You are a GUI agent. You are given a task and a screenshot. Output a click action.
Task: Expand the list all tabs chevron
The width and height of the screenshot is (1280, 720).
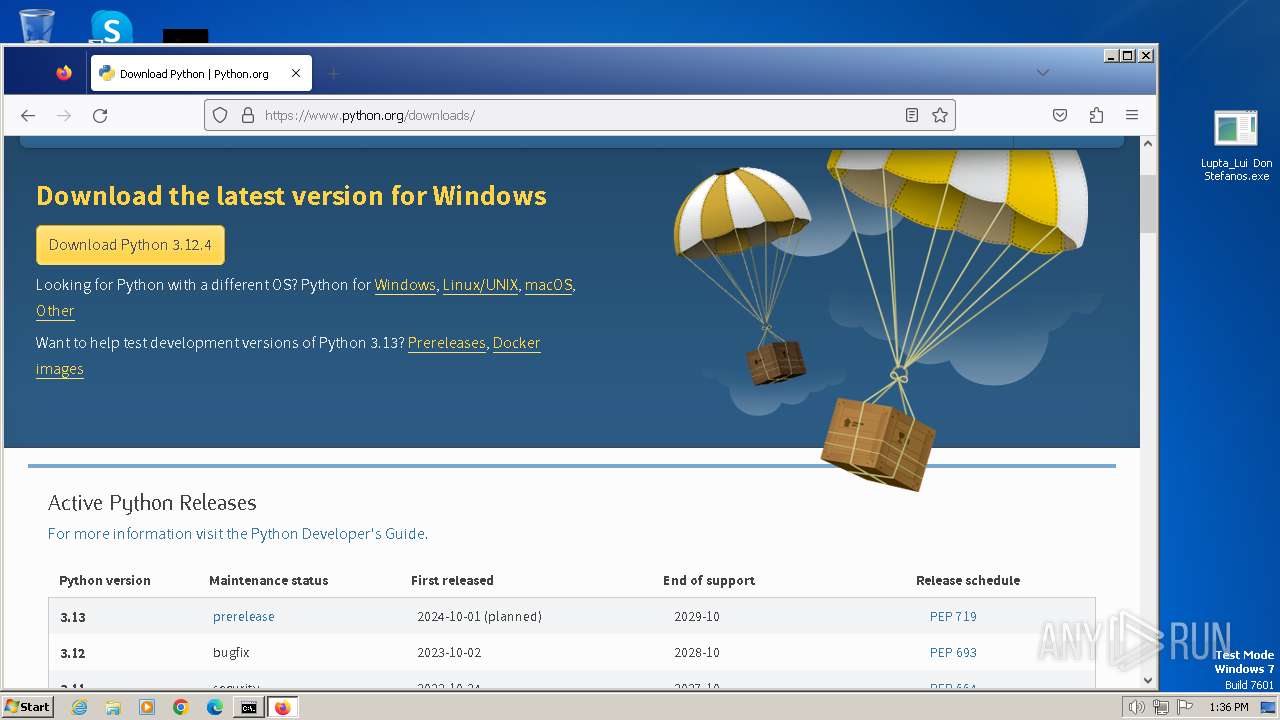pyautogui.click(x=1042, y=73)
